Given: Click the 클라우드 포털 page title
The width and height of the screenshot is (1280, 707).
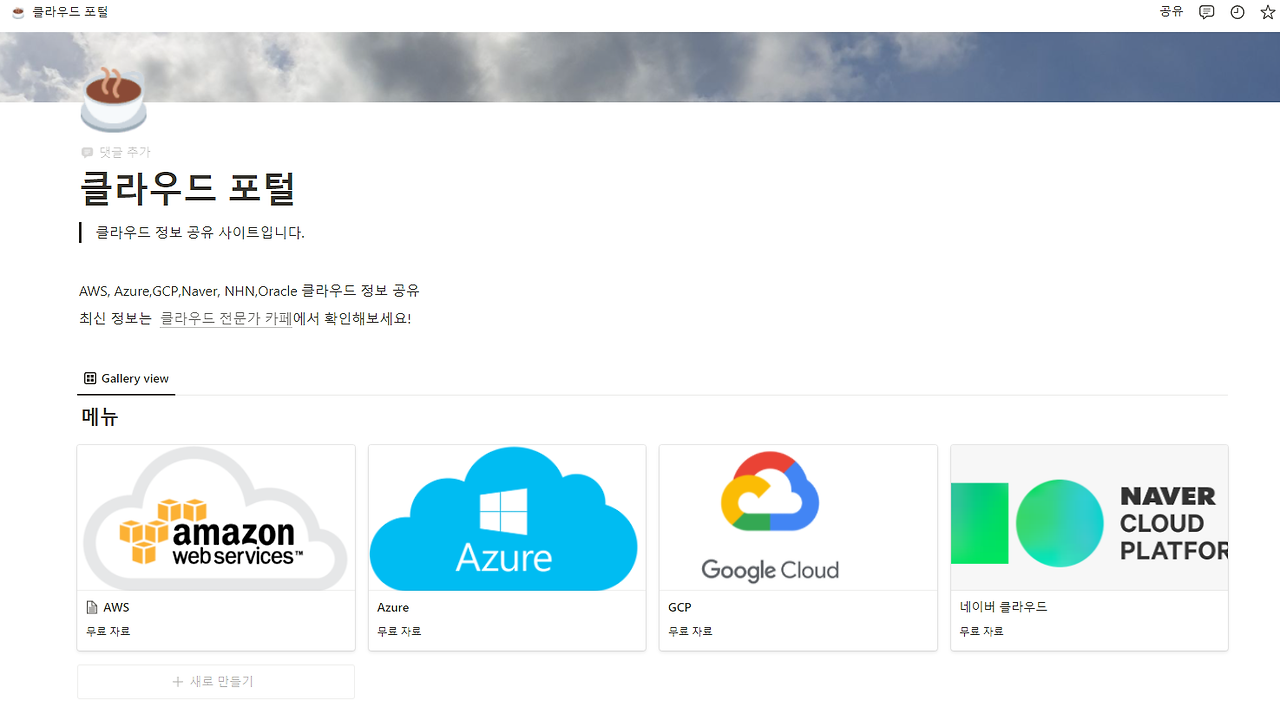Looking at the screenshot, I should point(188,189).
